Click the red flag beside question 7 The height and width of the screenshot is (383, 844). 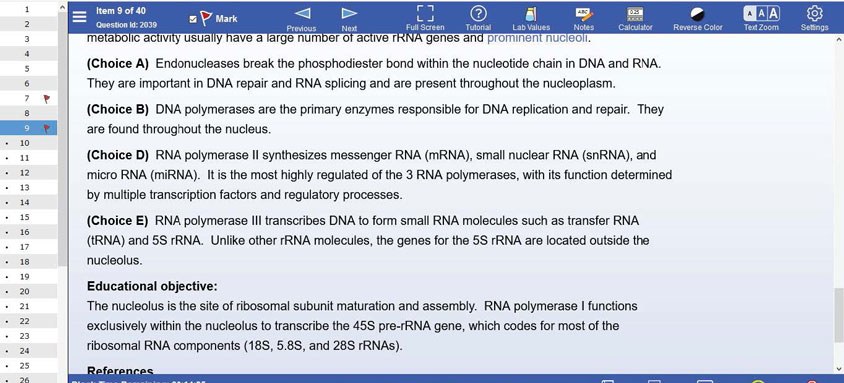point(47,98)
